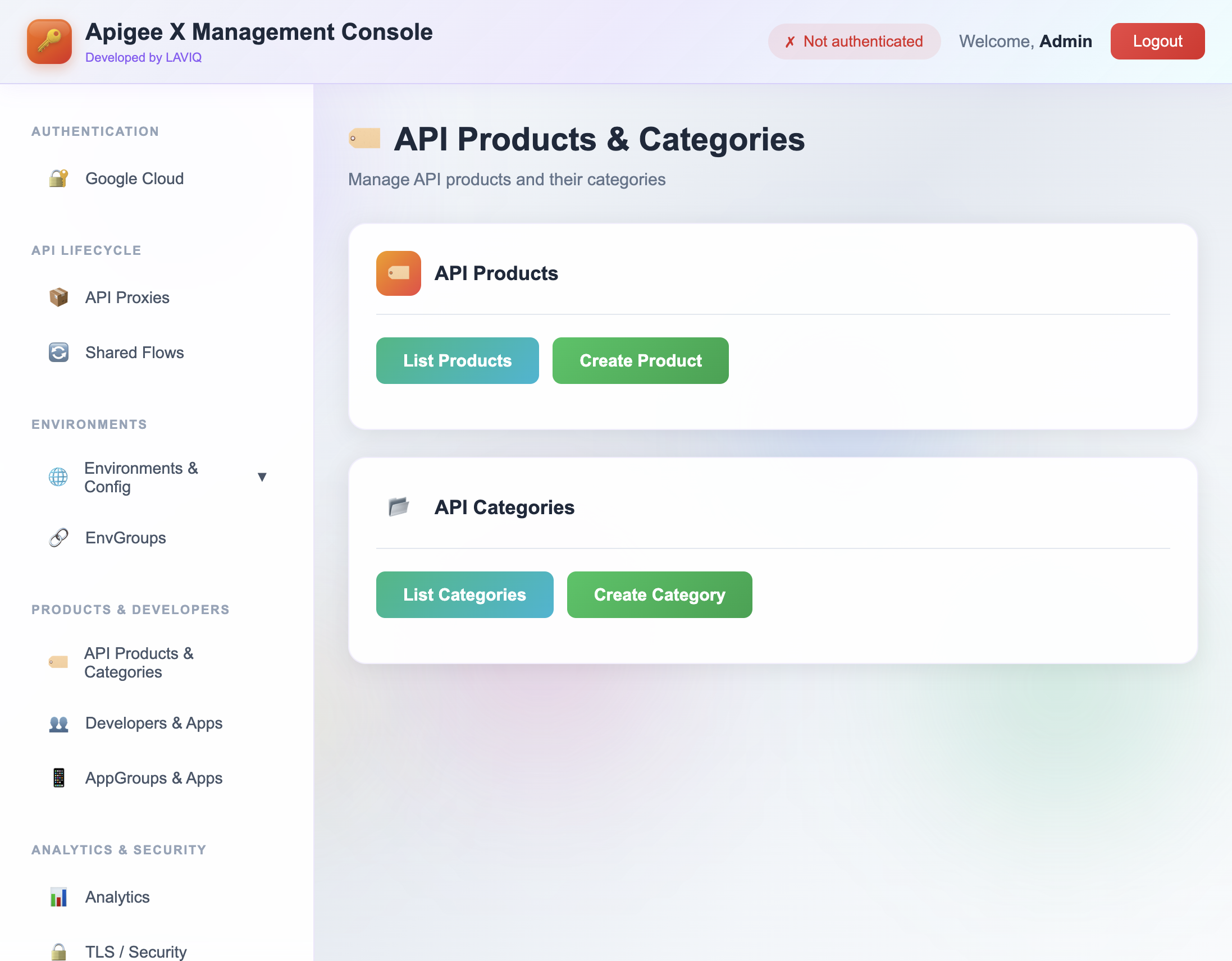
Task: Expand the Environments & Config dropdown arrow
Action: [263, 477]
